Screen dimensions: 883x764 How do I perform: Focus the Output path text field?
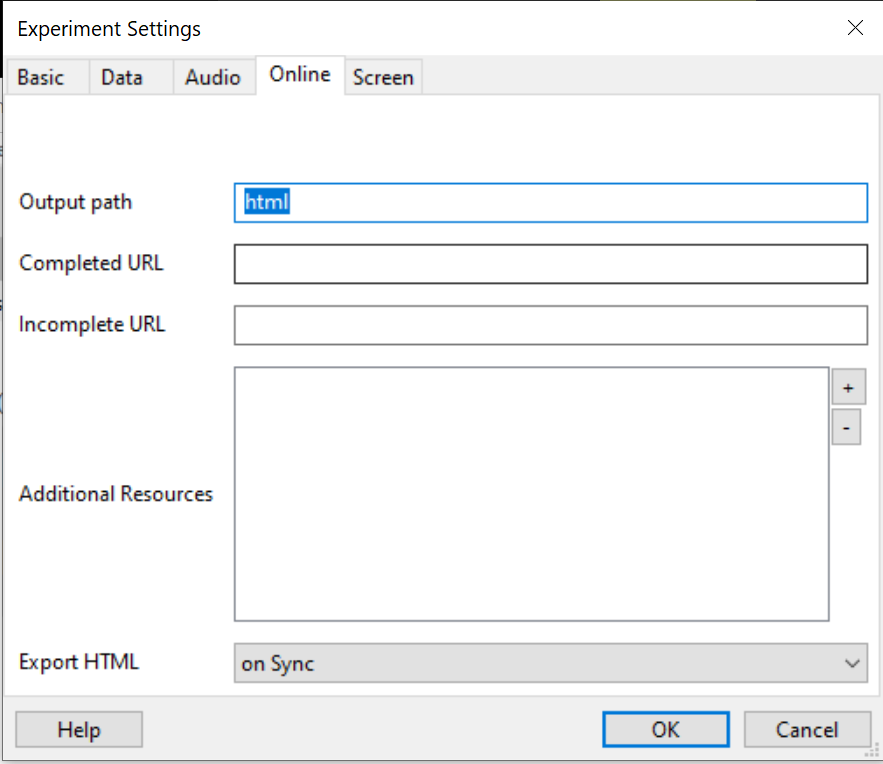click(550, 202)
